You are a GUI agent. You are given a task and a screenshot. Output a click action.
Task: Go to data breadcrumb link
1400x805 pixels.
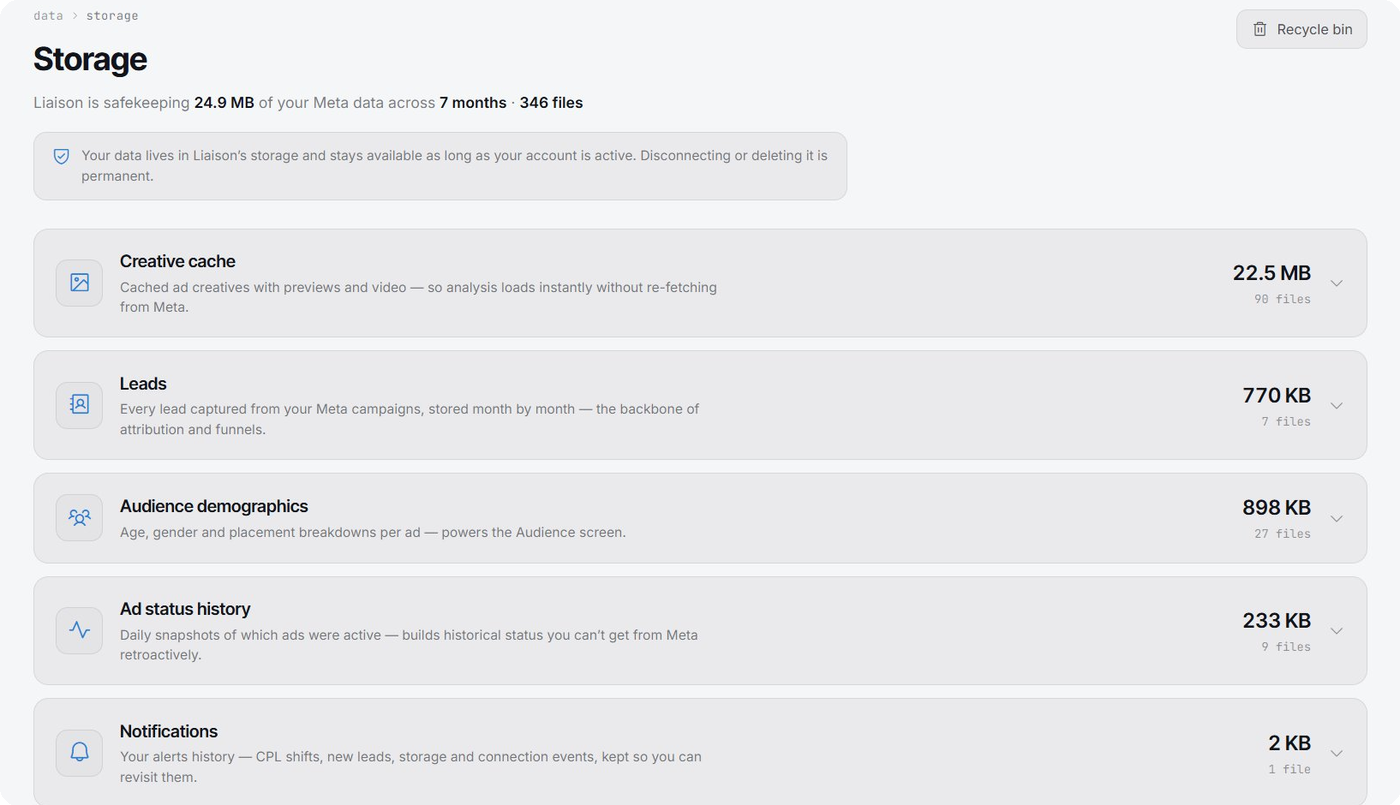[x=48, y=16]
